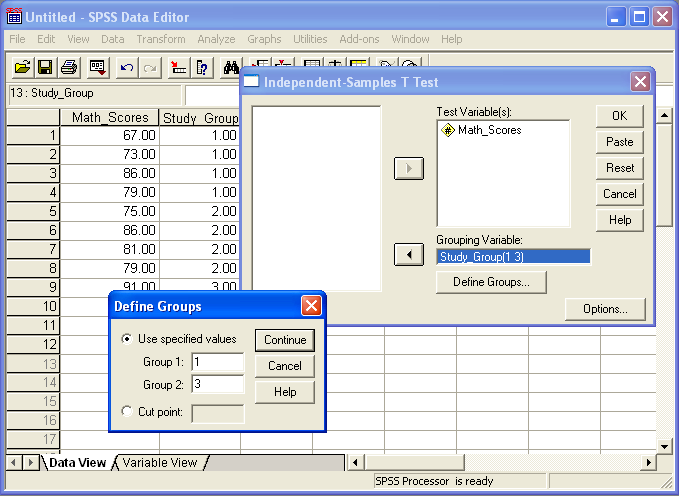Click the vertical scrollbar down arrow

coord(664,446)
